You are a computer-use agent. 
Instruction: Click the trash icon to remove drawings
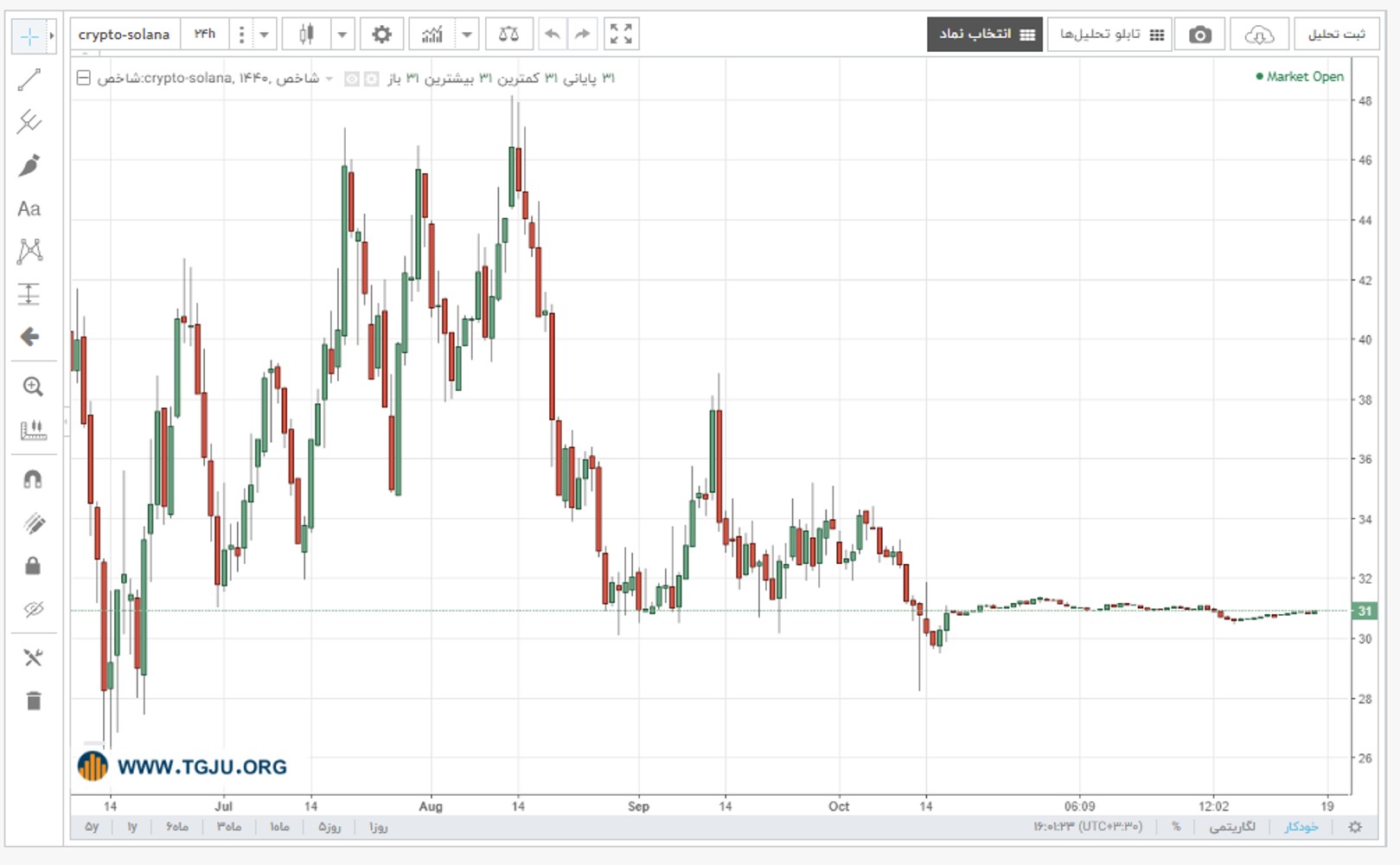(33, 701)
